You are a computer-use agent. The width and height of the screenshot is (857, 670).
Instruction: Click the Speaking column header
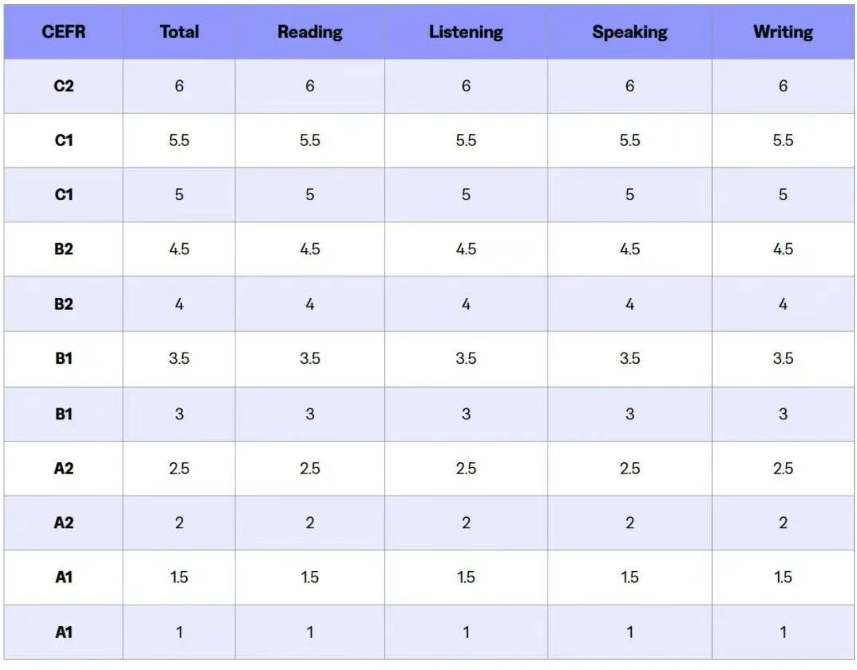[x=629, y=32]
